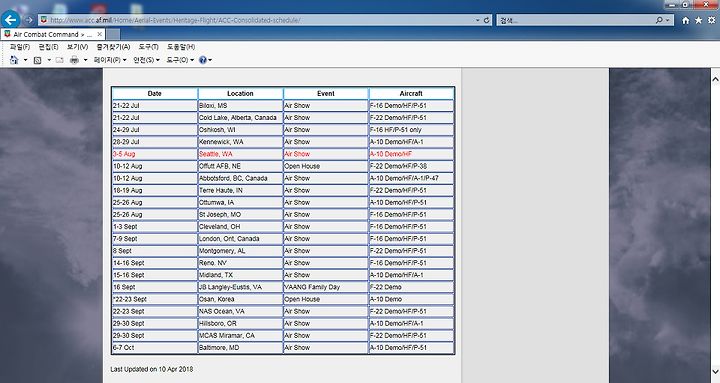Click the Biloxi, MS location cell

[240, 106]
